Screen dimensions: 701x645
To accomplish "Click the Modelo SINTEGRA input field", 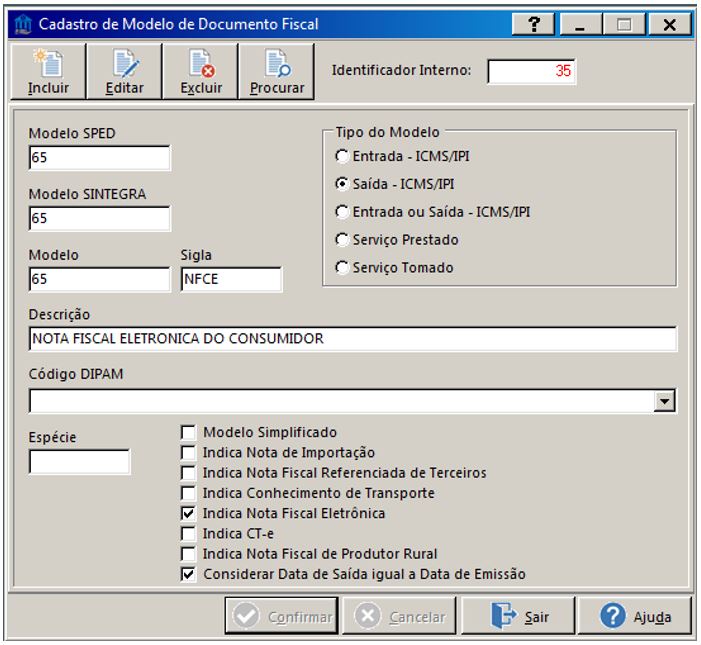I will point(99,218).
